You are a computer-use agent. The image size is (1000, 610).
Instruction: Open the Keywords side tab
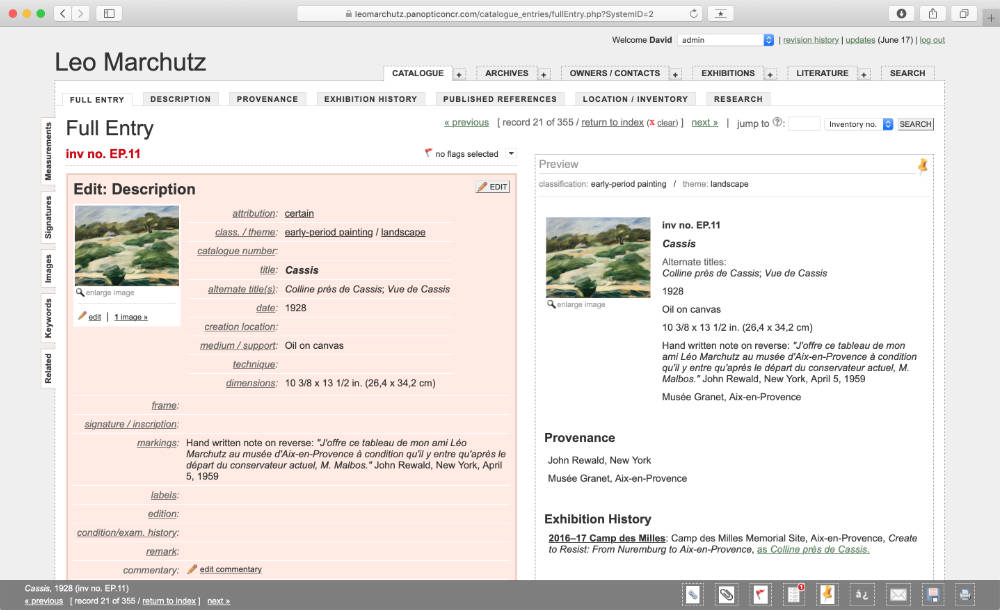coord(48,318)
